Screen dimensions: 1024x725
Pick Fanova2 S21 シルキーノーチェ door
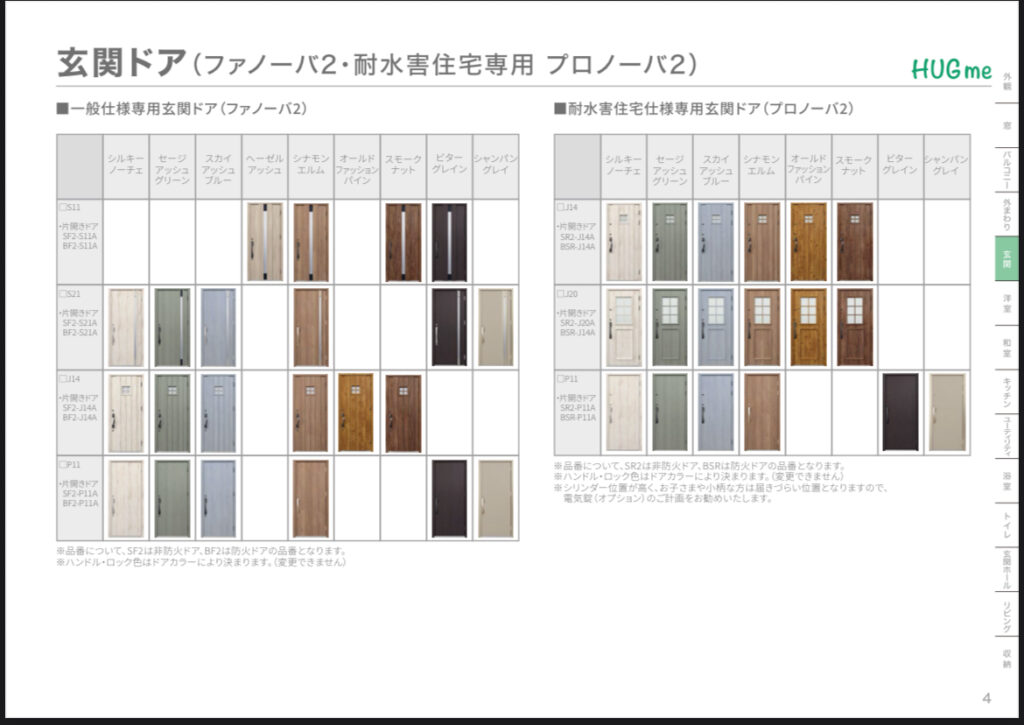[x=126, y=327]
